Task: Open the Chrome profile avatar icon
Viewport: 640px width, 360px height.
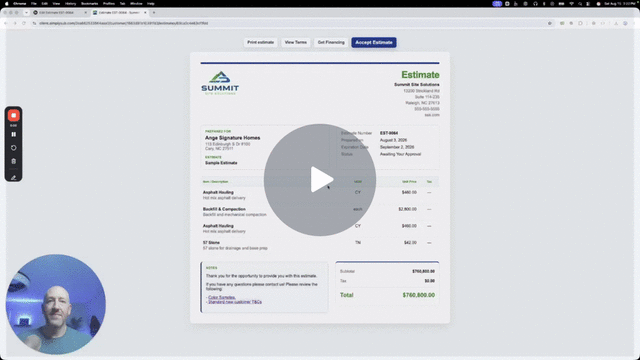Action: (x=625, y=23)
